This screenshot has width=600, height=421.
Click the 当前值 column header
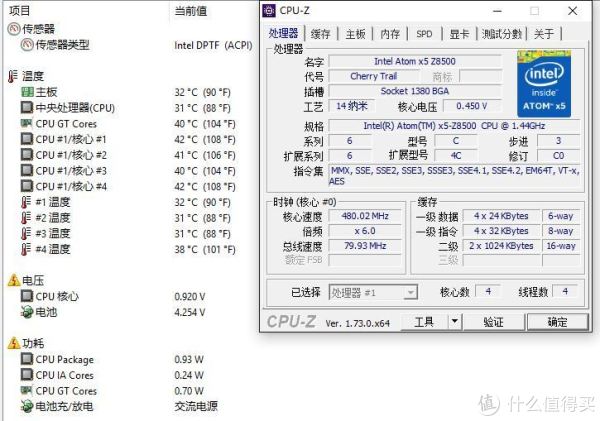[191, 11]
